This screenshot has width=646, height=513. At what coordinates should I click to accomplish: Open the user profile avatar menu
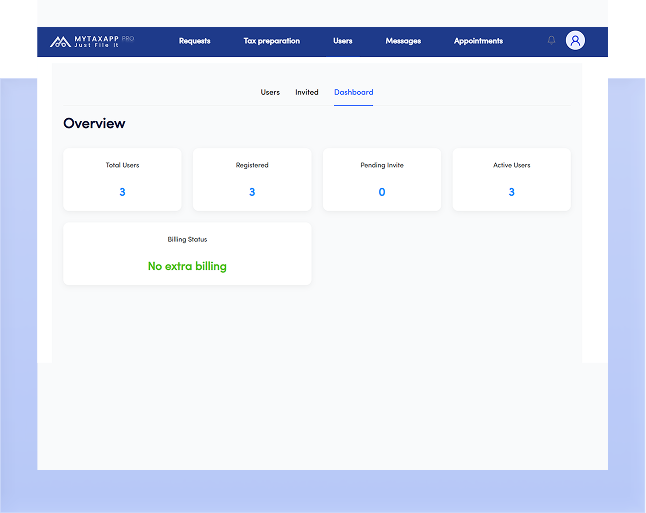575,40
